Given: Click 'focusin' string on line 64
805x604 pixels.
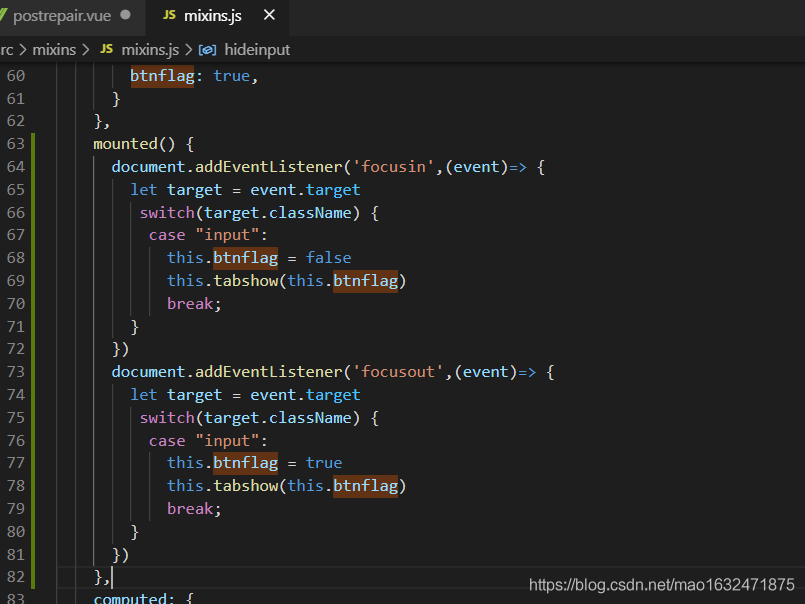Looking at the screenshot, I should 394,167.
